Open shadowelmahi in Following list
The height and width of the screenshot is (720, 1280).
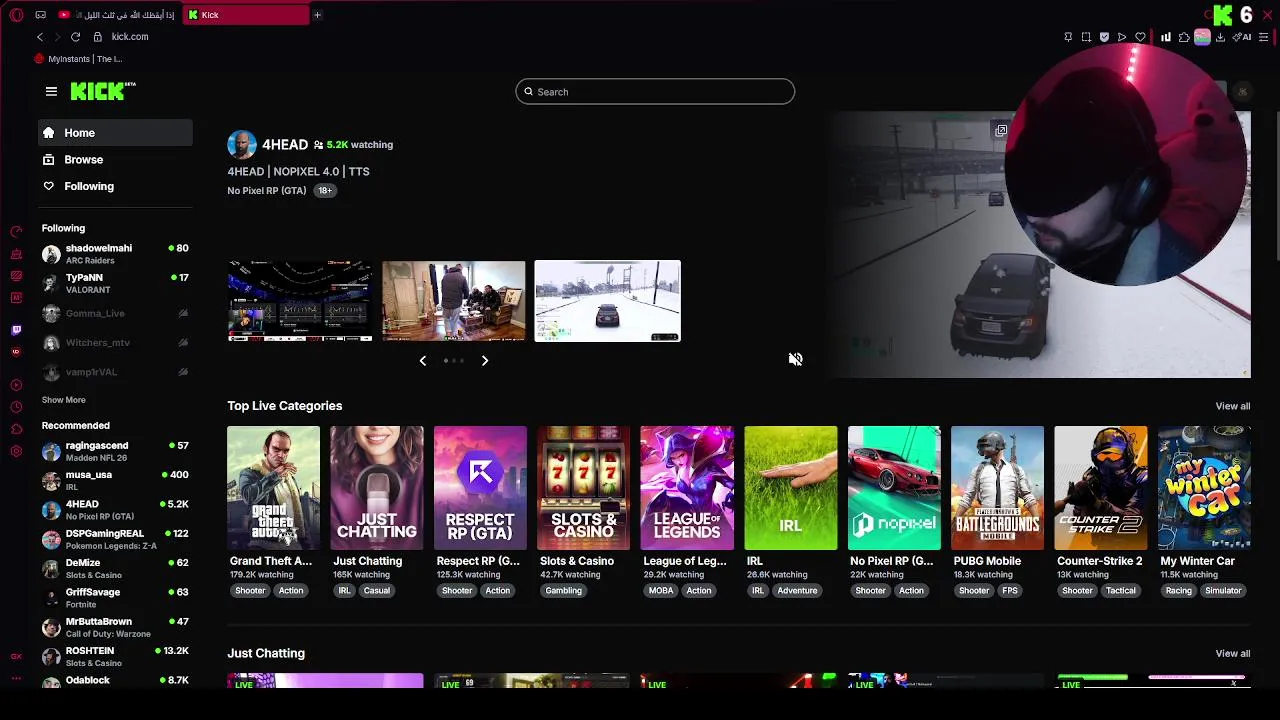[116, 254]
